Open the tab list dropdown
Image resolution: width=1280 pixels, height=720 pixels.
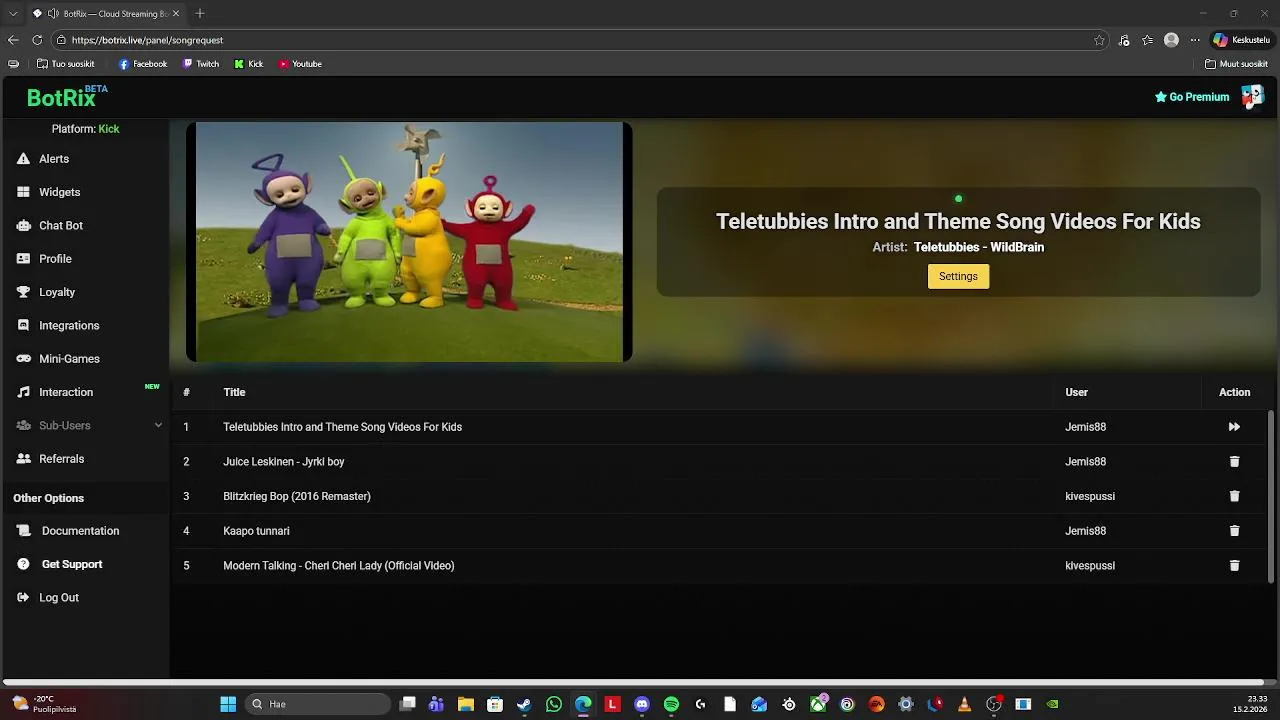[x=13, y=14]
